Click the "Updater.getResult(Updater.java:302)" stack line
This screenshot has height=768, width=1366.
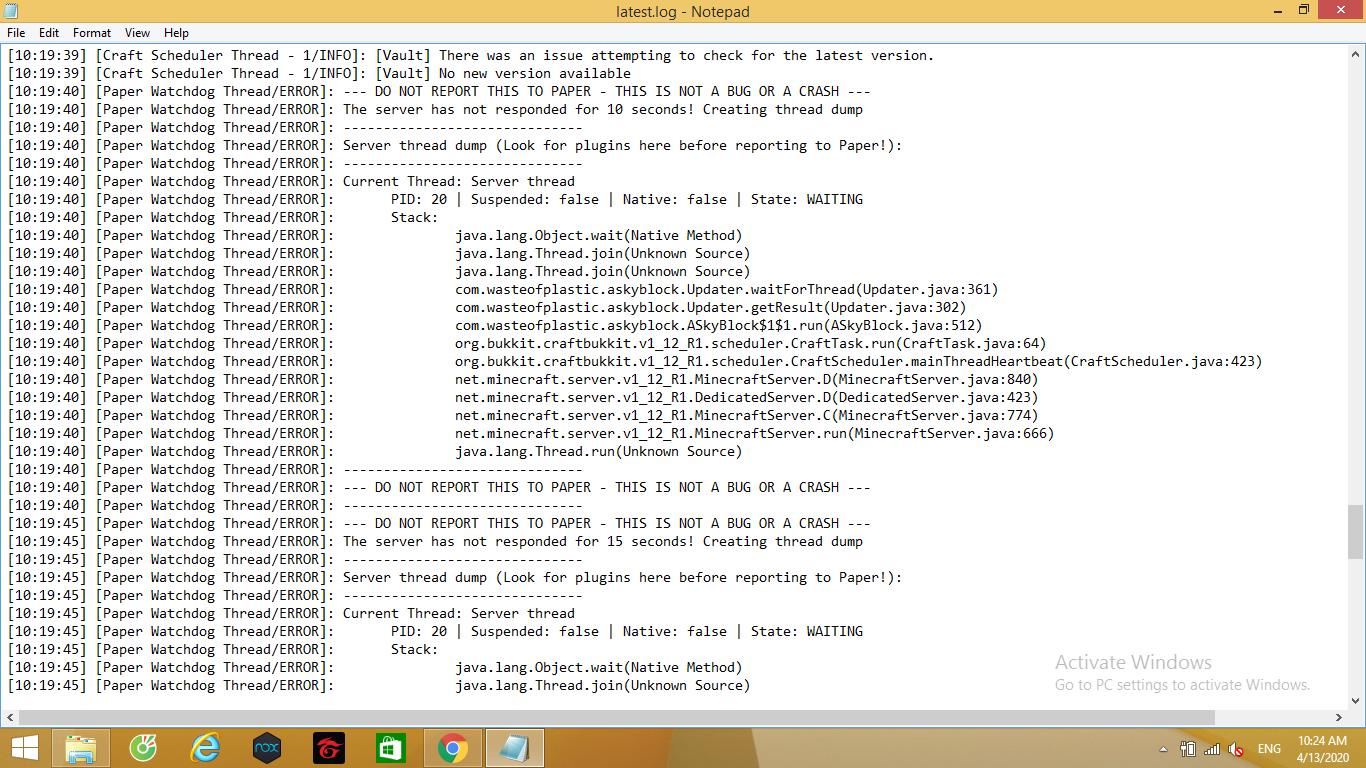[x=487, y=307]
